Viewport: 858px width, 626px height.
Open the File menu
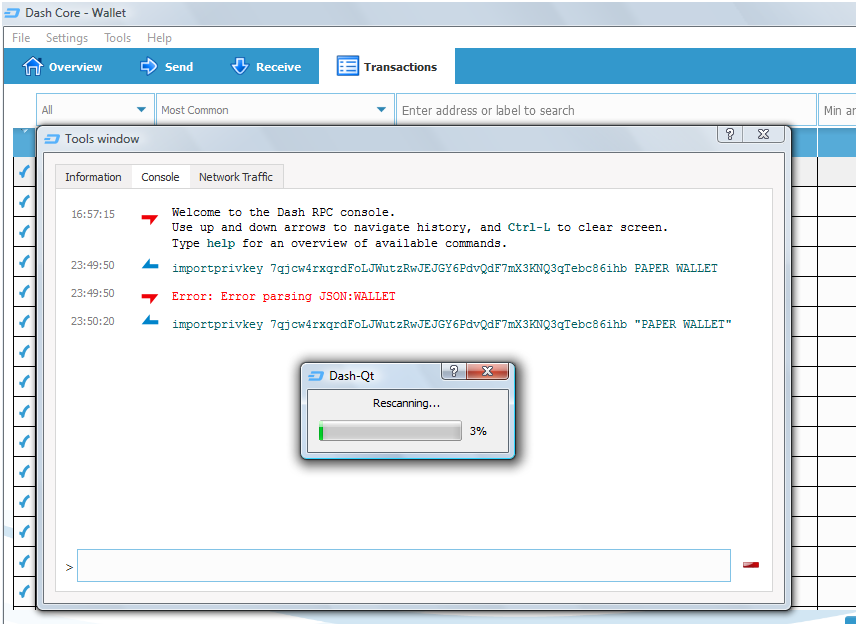coord(21,38)
